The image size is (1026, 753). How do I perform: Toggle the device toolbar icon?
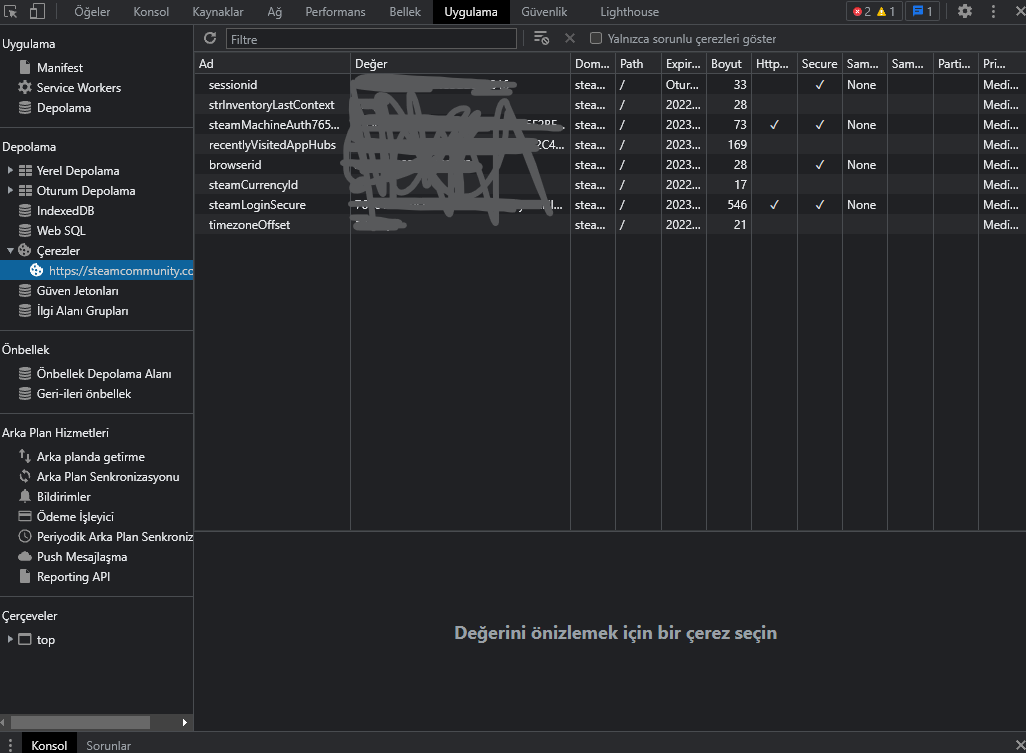(36, 12)
